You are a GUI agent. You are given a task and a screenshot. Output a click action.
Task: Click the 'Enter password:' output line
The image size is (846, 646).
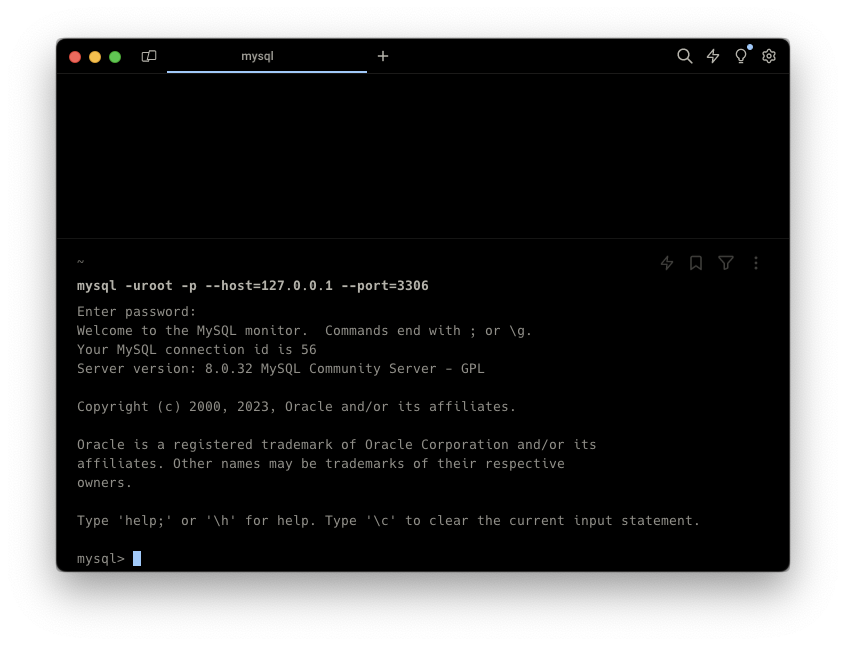pyautogui.click(x=137, y=312)
